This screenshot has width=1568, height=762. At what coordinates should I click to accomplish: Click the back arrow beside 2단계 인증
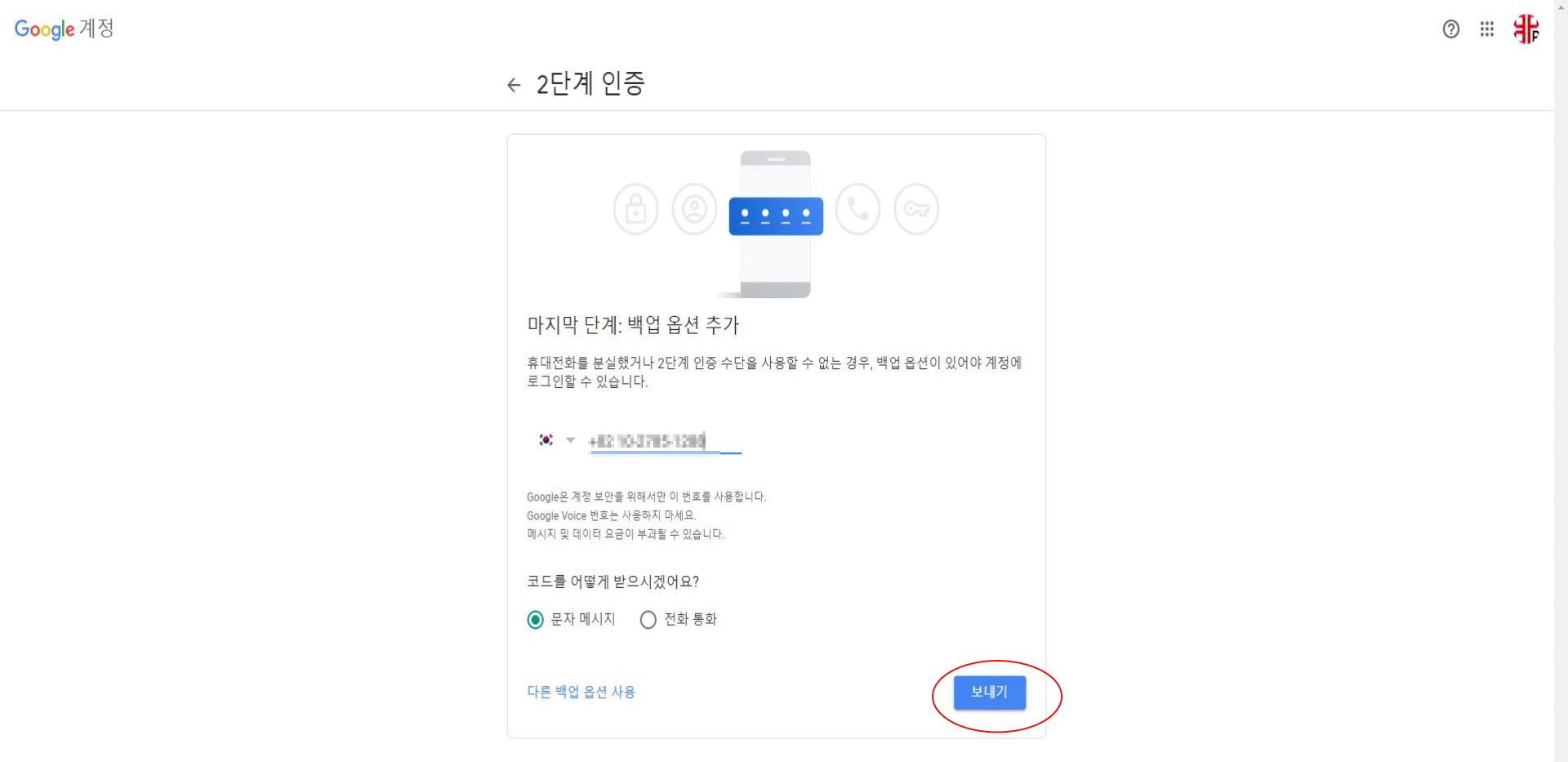point(514,85)
